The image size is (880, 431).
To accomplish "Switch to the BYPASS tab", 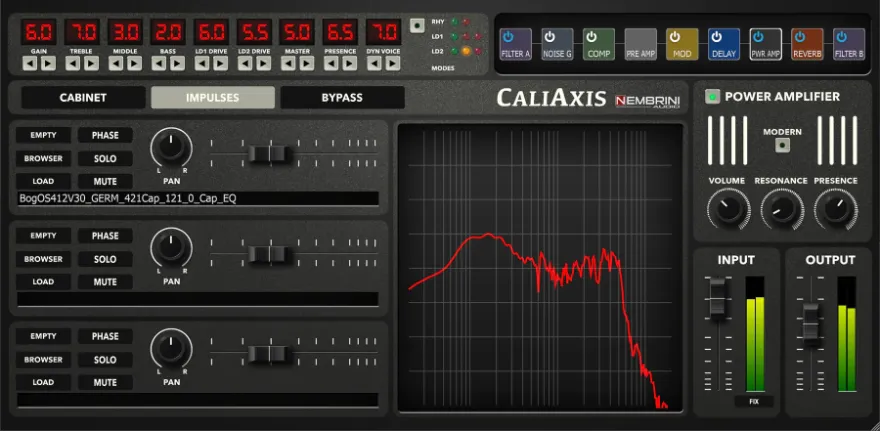I will (x=342, y=98).
